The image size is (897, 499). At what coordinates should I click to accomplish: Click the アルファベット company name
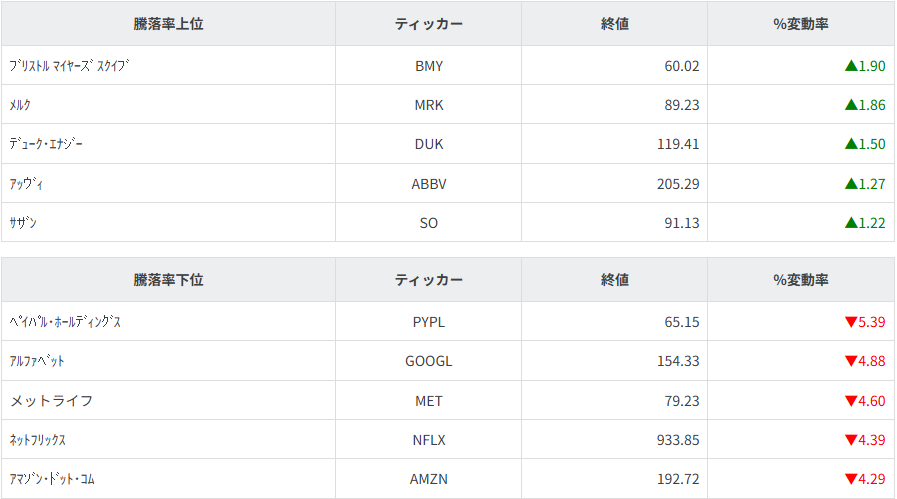coord(37,361)
